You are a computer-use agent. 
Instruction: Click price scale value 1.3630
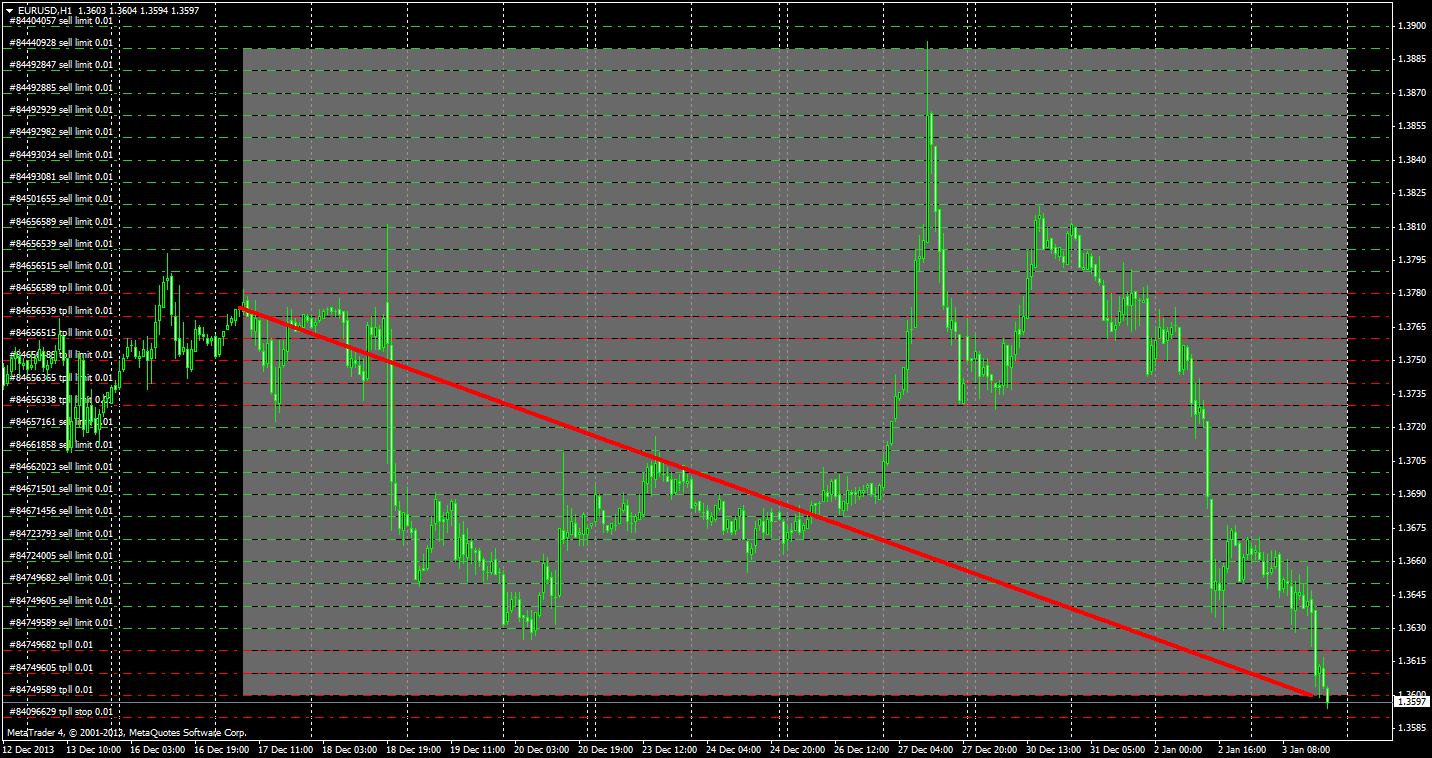[x=1412, y=628]
